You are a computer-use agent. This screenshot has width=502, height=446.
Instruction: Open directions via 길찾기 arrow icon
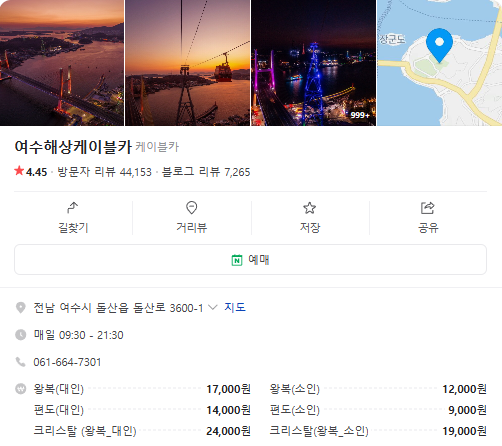73,207
